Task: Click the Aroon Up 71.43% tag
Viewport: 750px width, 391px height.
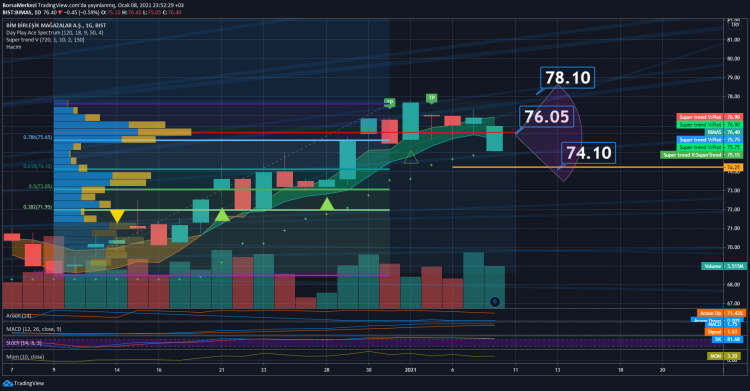Action: 721,313
